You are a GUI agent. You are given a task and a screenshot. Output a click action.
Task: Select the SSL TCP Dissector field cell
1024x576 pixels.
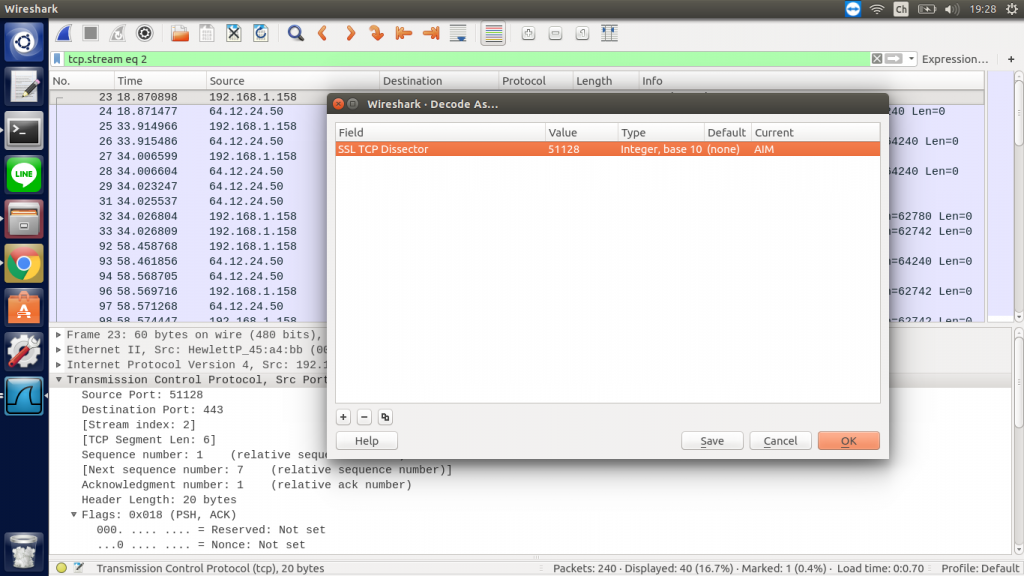point(440,149)
